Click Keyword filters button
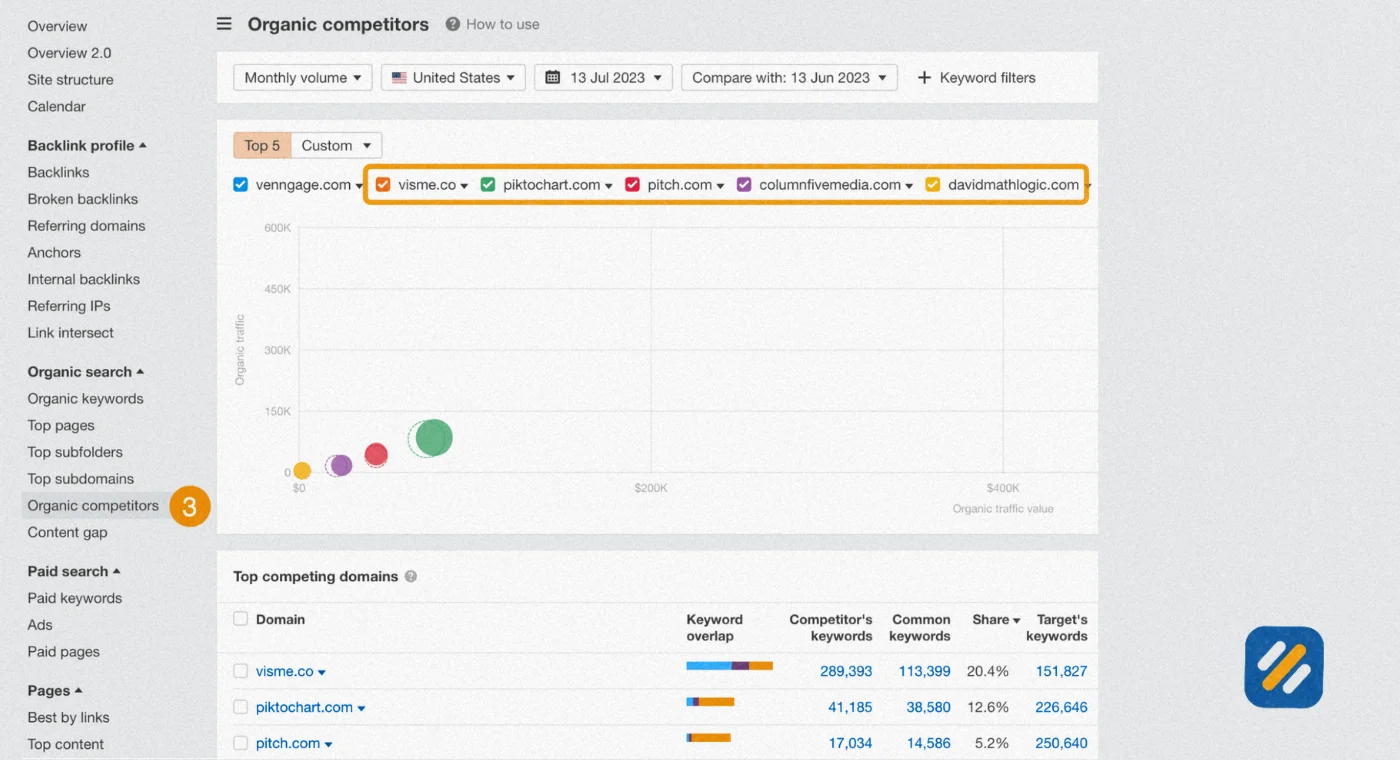Viewport: 1400px width, 760px height. pos(976,78)
